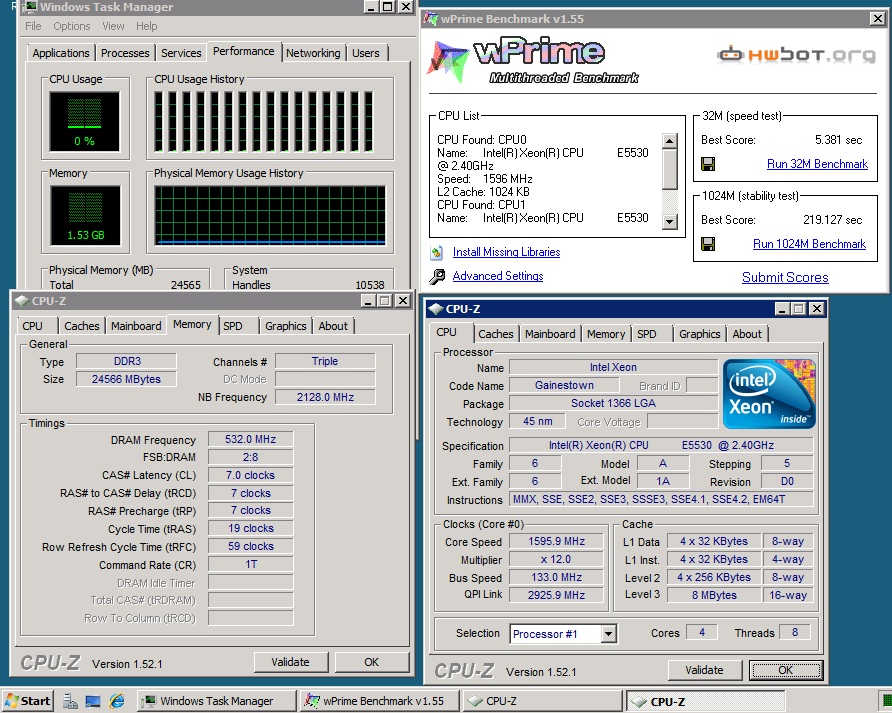Click the floppy save icon for 32M score

coord(708,164)
